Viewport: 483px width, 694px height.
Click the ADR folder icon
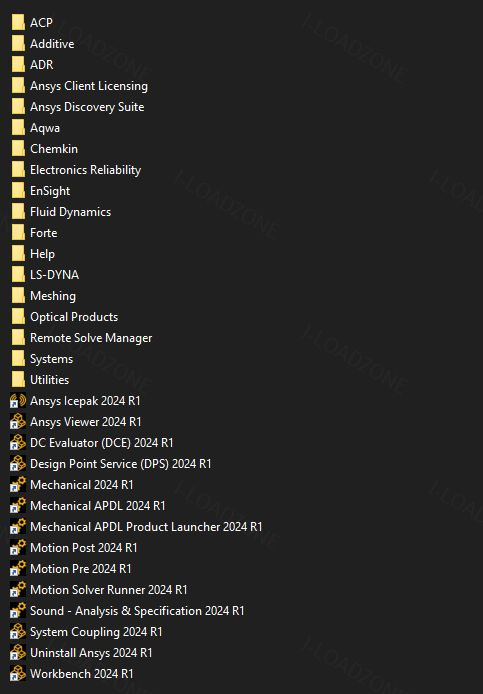pos(18,65)
